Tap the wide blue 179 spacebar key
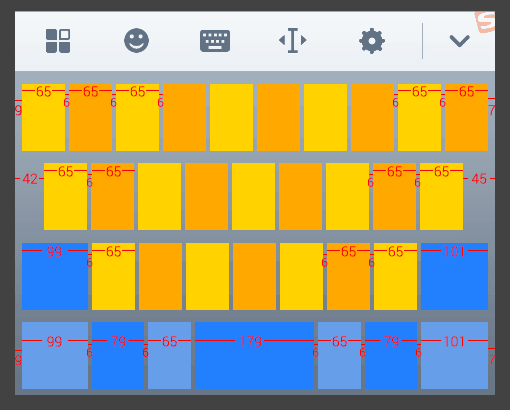The height and width of the screenshot is (410, 510). point(254,355)
